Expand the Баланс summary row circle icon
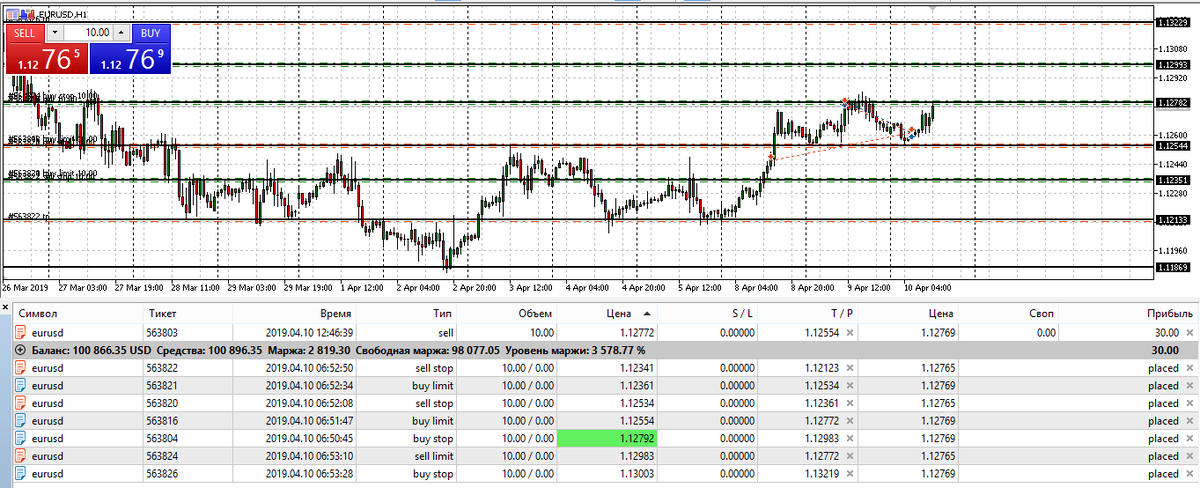 [22, 351]
